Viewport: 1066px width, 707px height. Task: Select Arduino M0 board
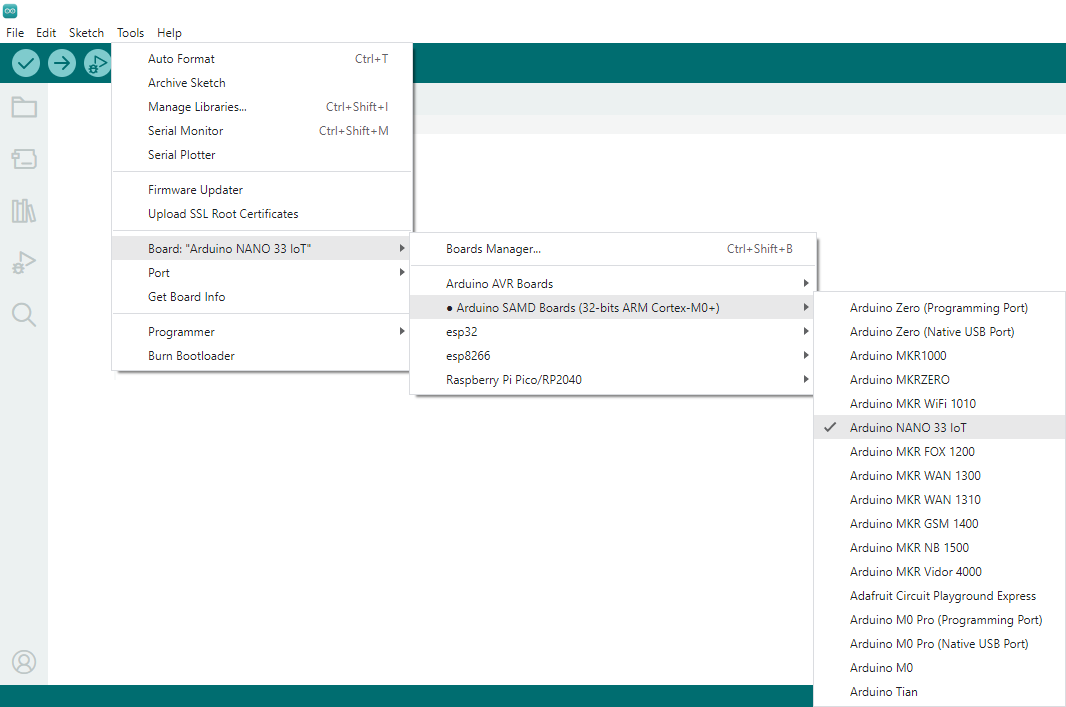940,668
